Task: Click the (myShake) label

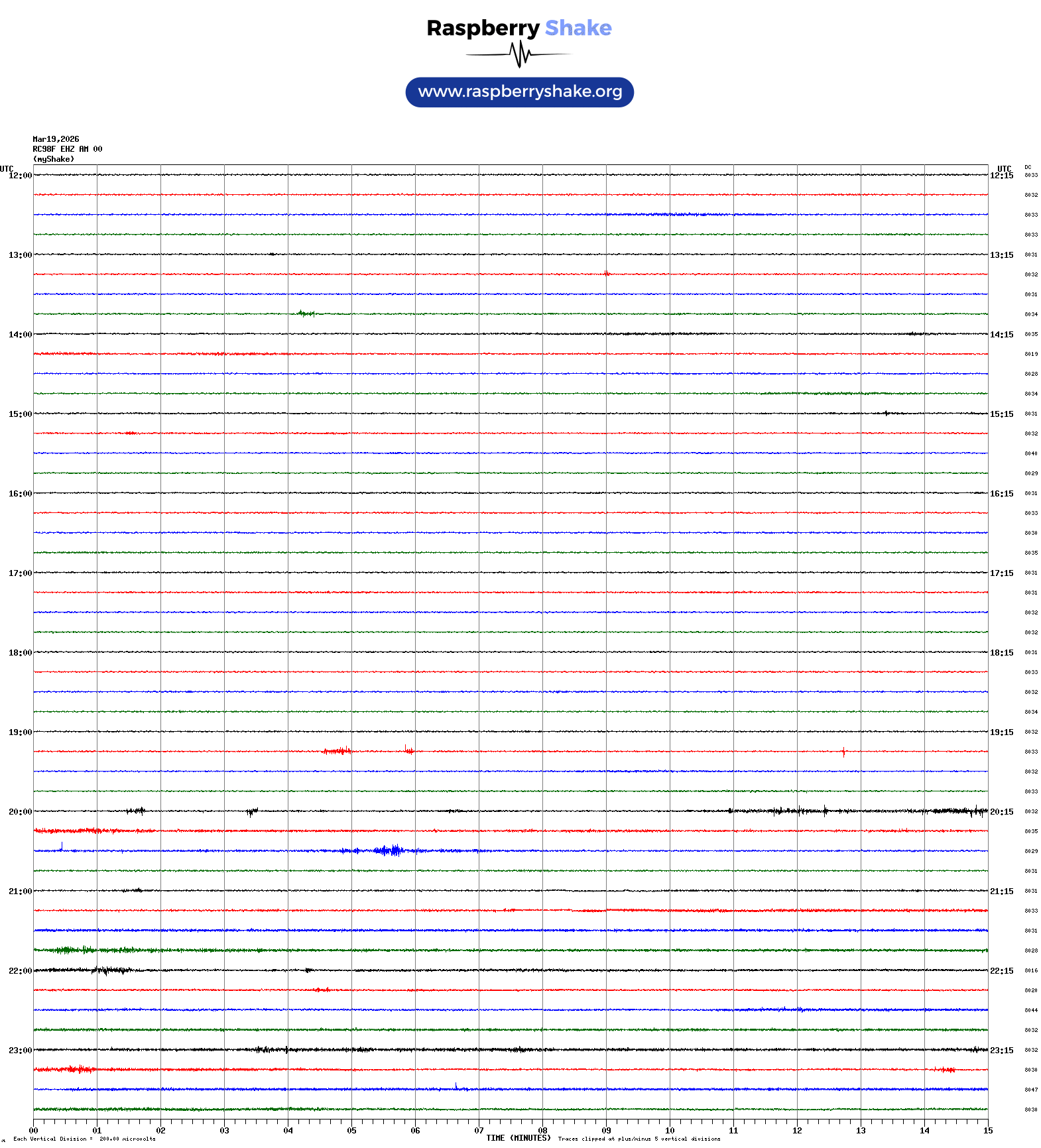Action: coord(54,159)
